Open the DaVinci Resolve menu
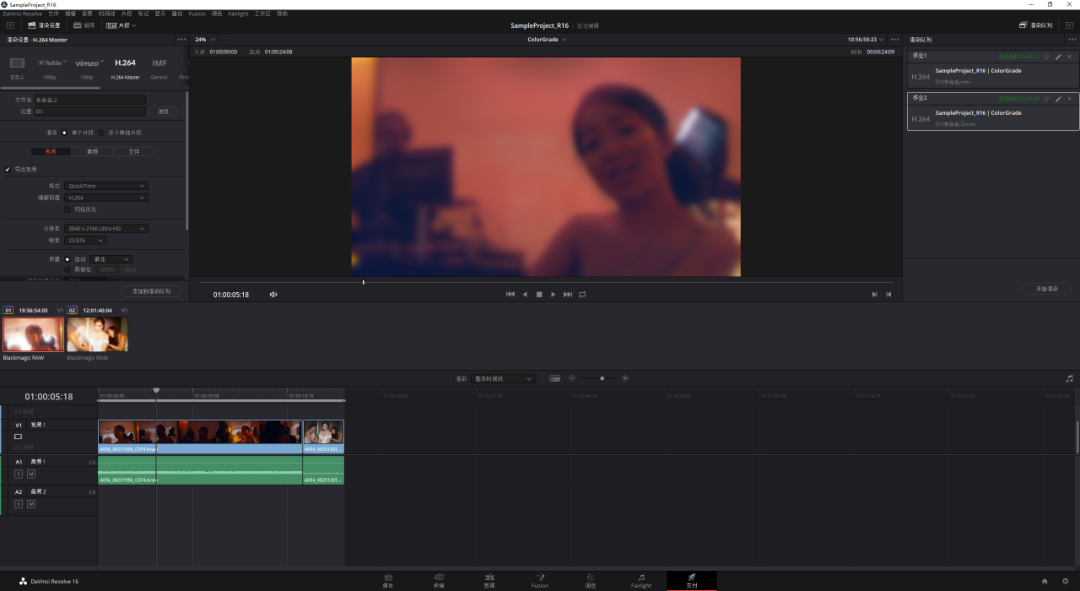This screenshot has width=1080, height=591. [x=22, y=14]
